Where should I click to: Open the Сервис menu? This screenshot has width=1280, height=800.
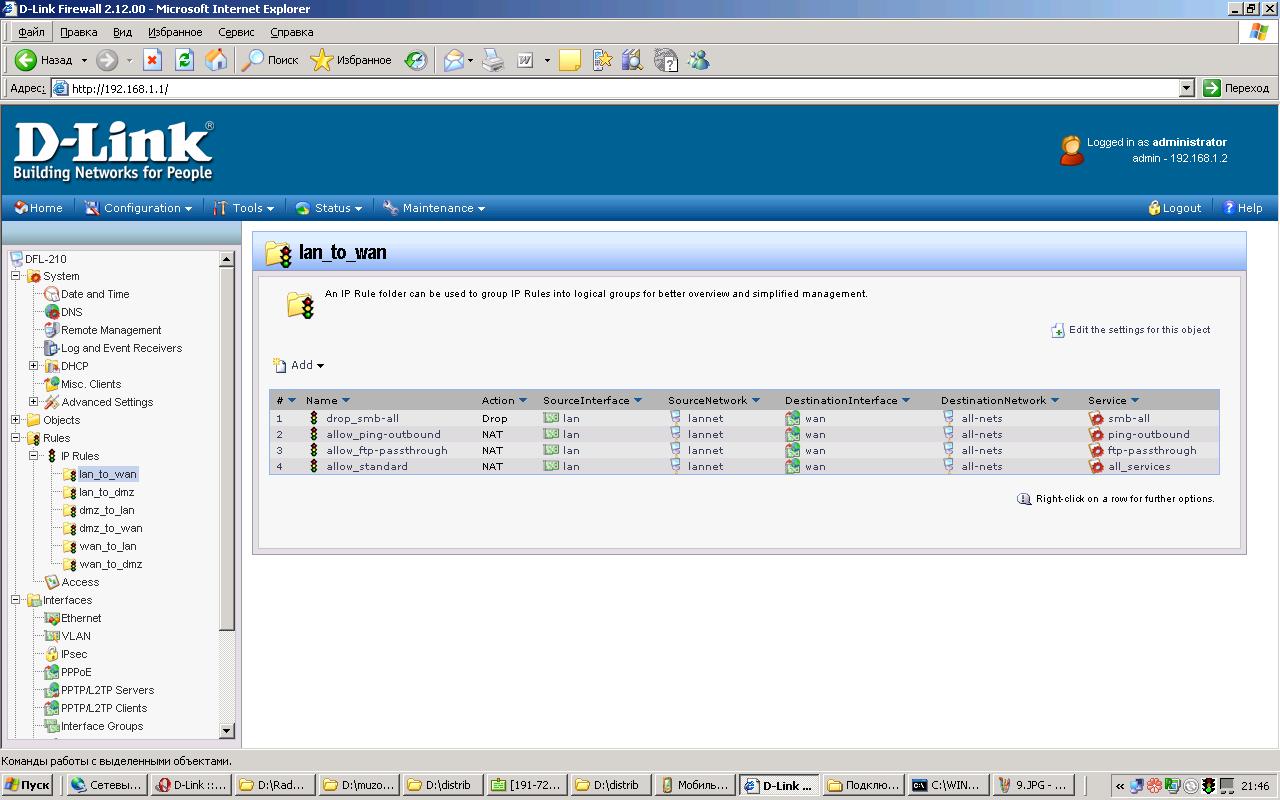pyautogui.click(x=236, y=32)
